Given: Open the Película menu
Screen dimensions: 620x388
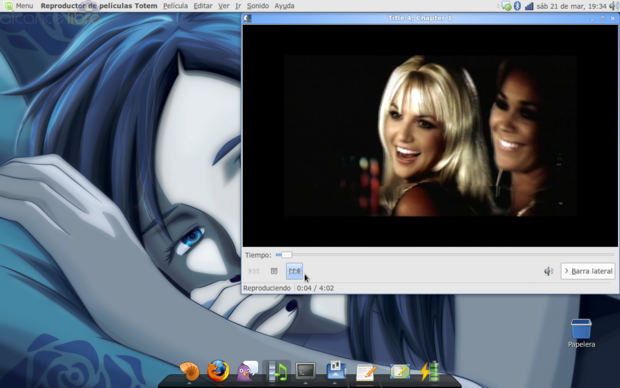Looking at the screenshot, I should [175, 6].
